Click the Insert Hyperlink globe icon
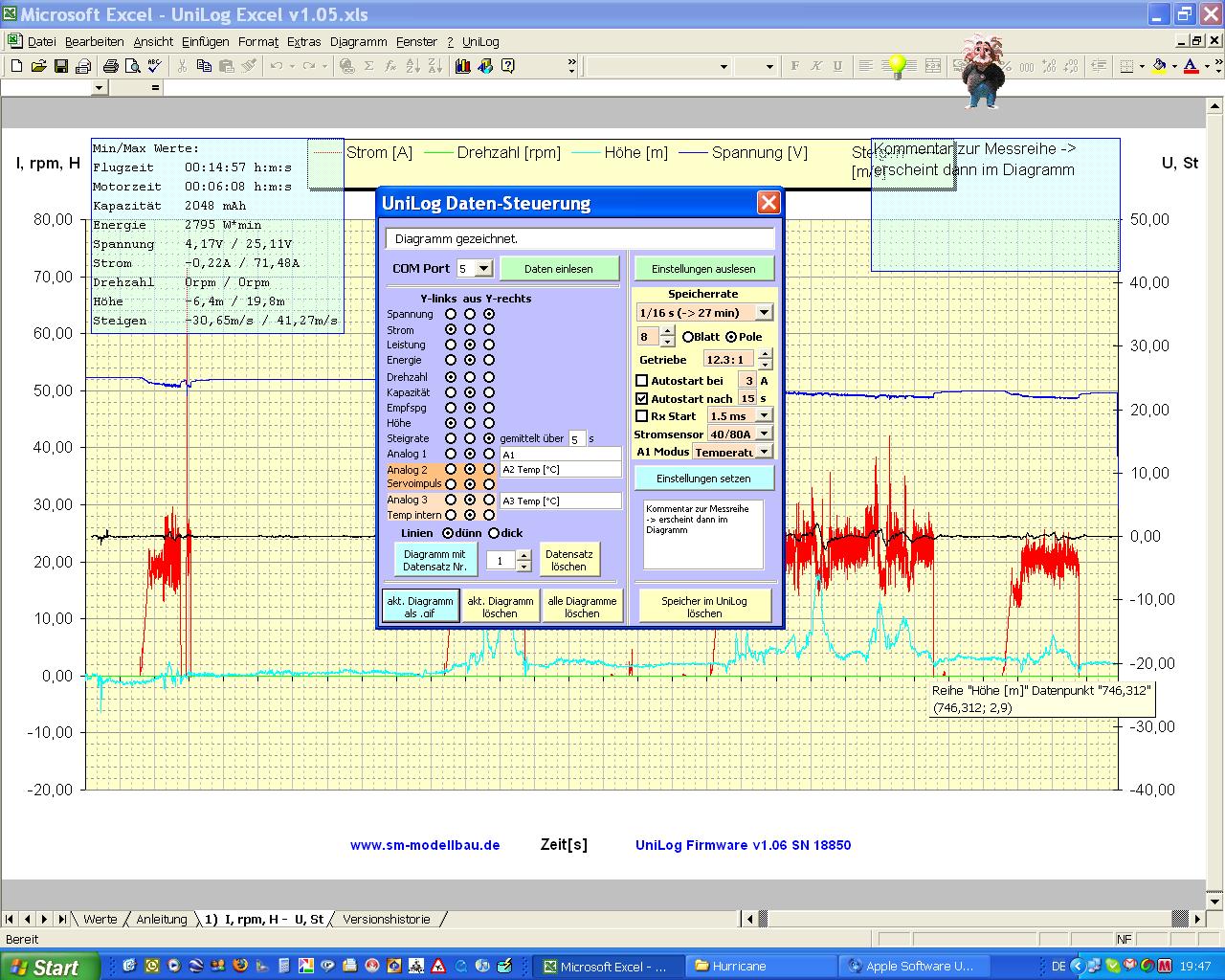Image resolution: width=1225 pixels, height=980 pixels. tap(346, 66)
